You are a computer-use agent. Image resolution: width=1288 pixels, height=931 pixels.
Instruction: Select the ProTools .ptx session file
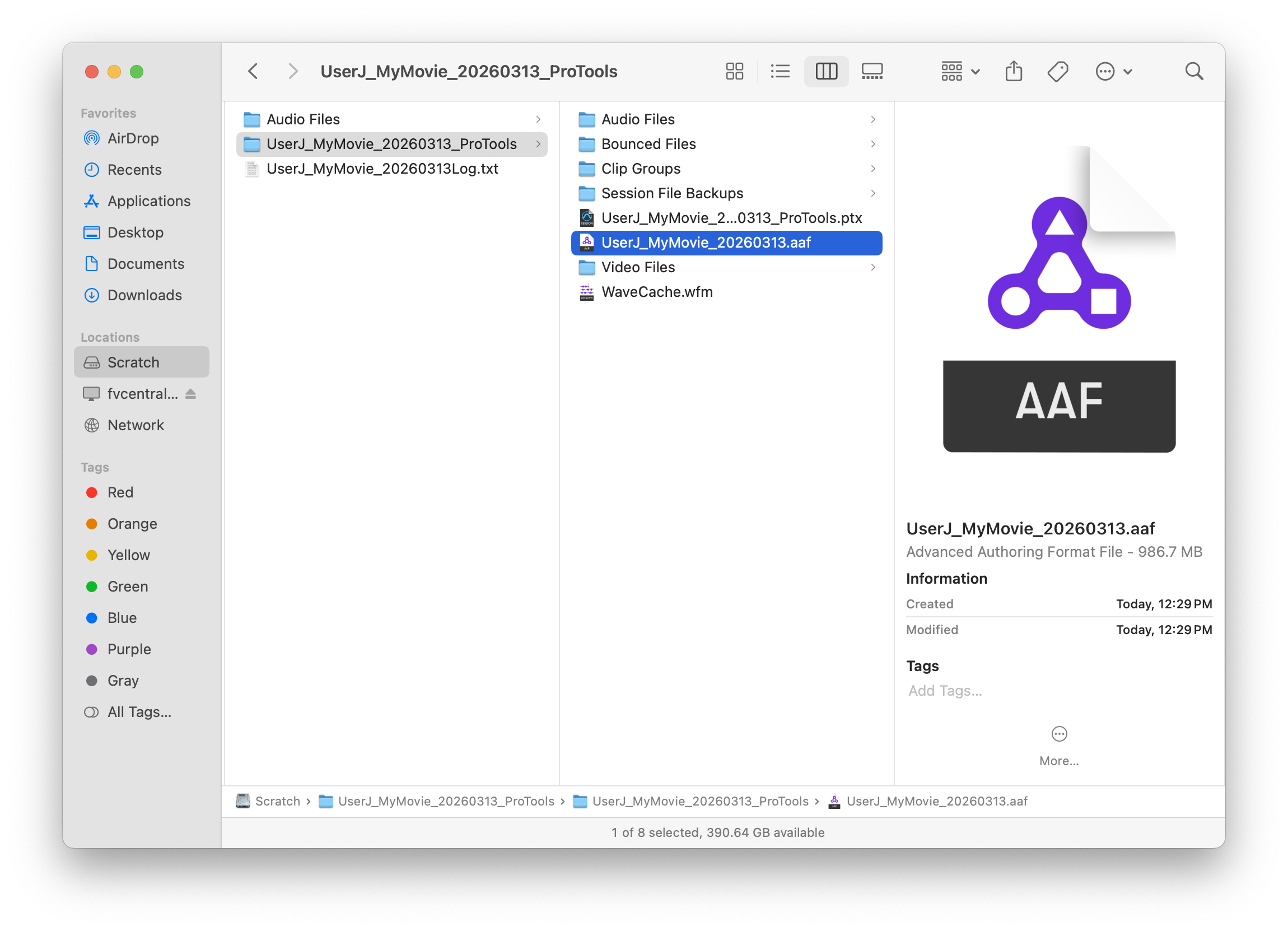[731, 218]
